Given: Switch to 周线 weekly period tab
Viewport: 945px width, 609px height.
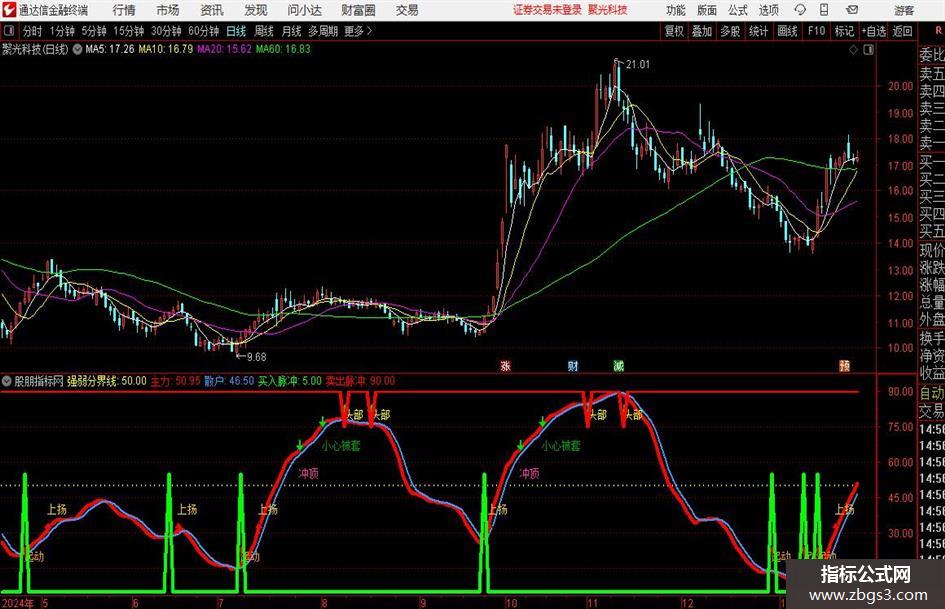Looking at the screenshot, I should [x=264, y=31].
